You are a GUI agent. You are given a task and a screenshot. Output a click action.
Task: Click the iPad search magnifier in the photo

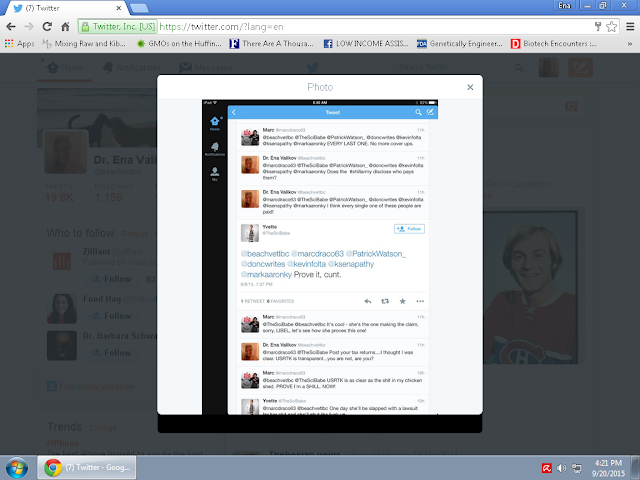coord(418,112)
